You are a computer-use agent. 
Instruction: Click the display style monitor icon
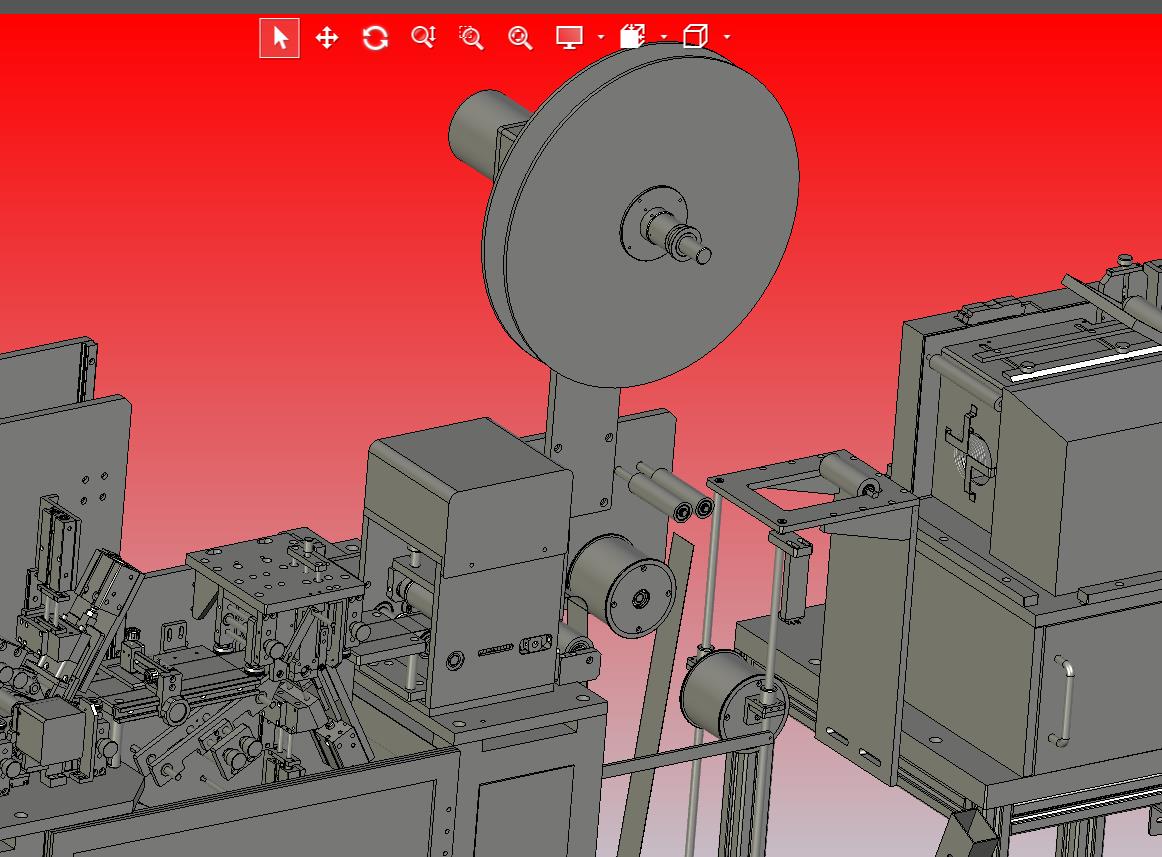coord(569,37)
